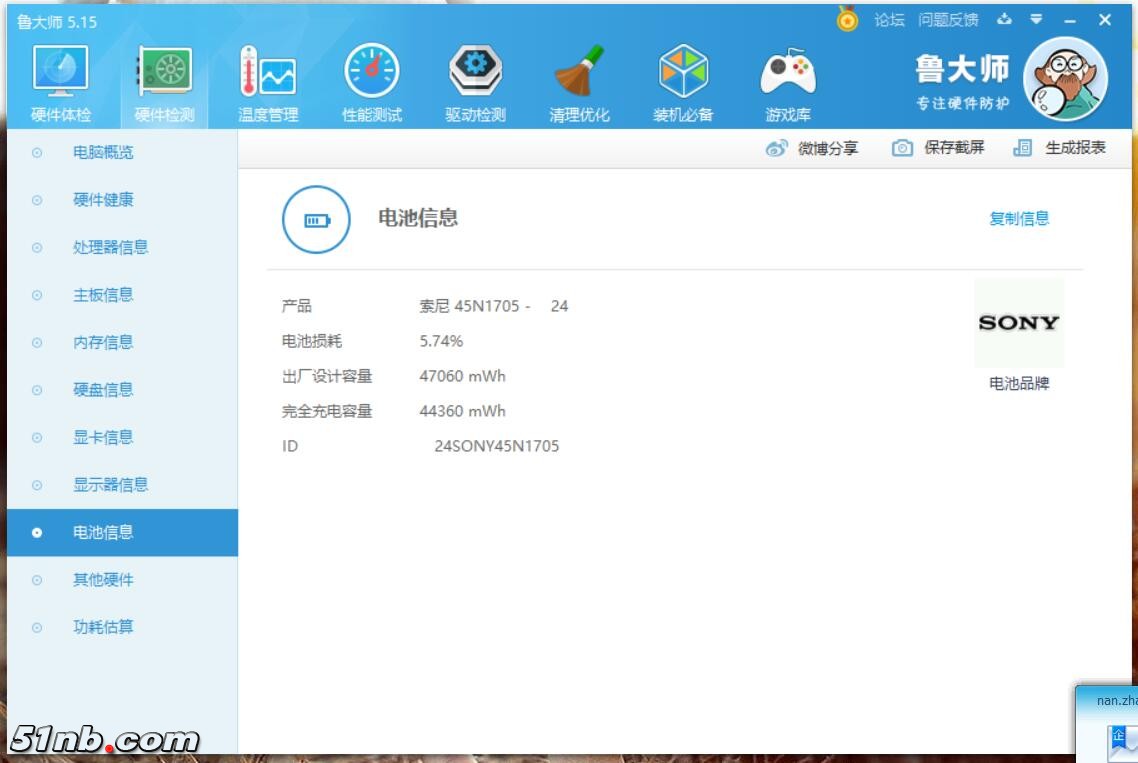Click the download tray icon beside 问题反馈
This screenshot has width=1138, height=763.
click(1005, 20)
